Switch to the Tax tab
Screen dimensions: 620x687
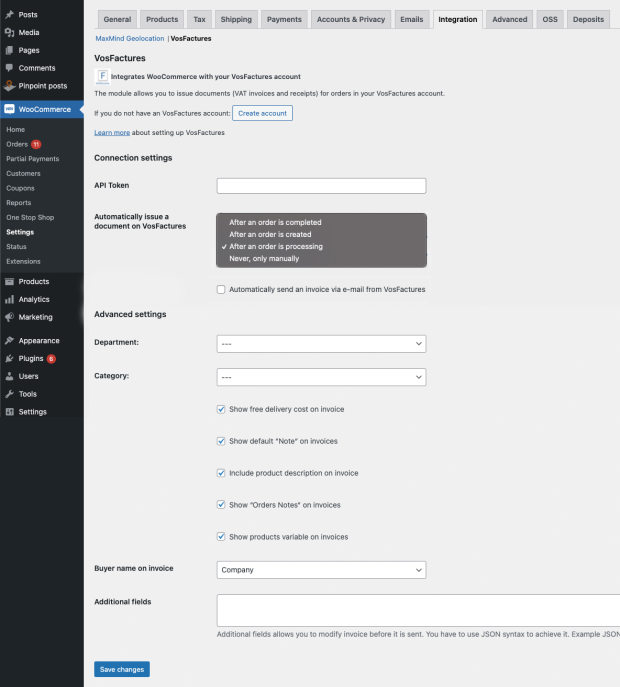[199, 19]
